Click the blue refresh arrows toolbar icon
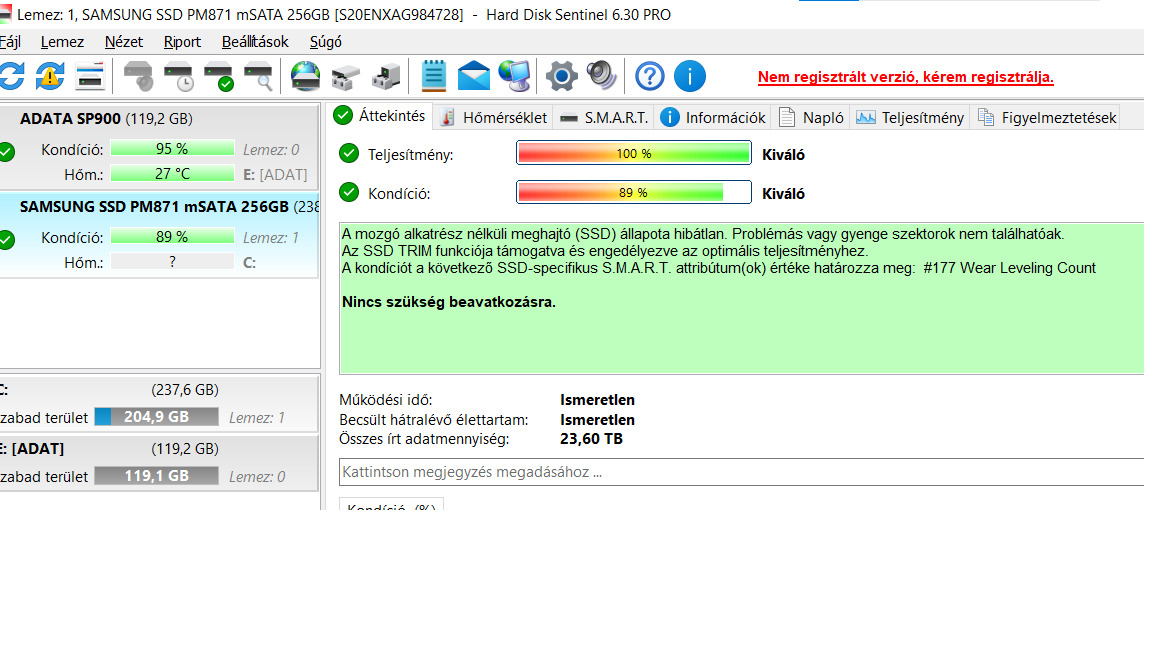The width and height of the screenshot is (1152, 648). coord(11,76)
